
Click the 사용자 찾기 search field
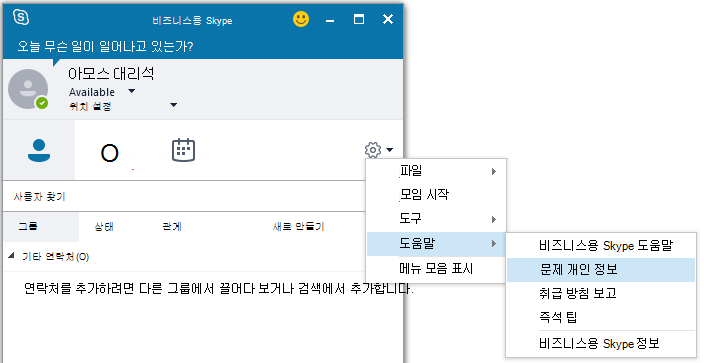(184, 196)
